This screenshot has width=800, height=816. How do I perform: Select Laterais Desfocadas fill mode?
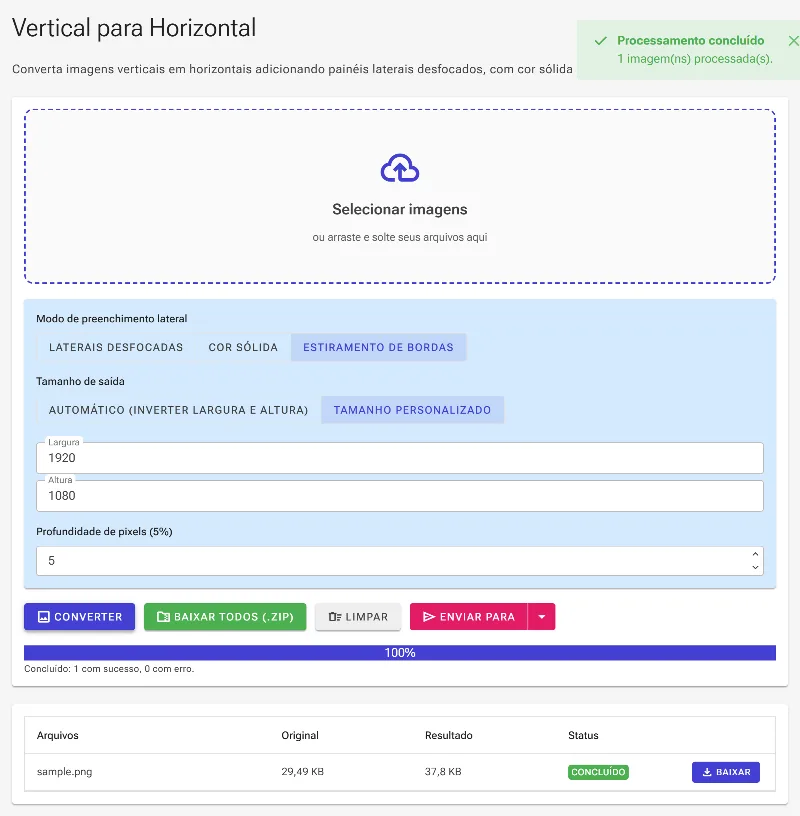click(116, 347)
